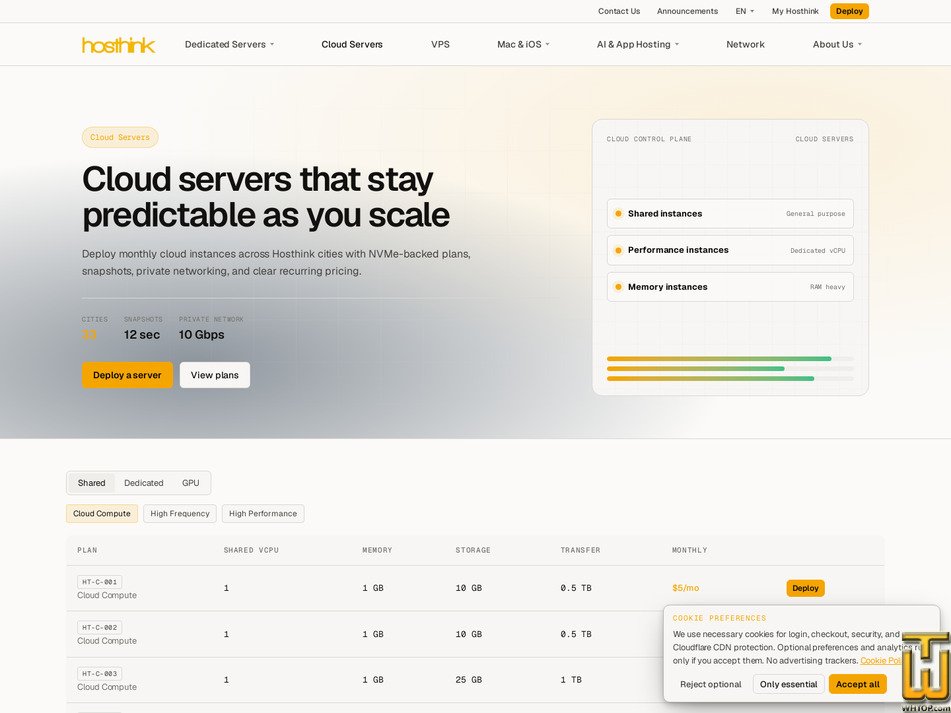Click the Memory instances card
Screen dimensions: 951x713
point(730,287)
